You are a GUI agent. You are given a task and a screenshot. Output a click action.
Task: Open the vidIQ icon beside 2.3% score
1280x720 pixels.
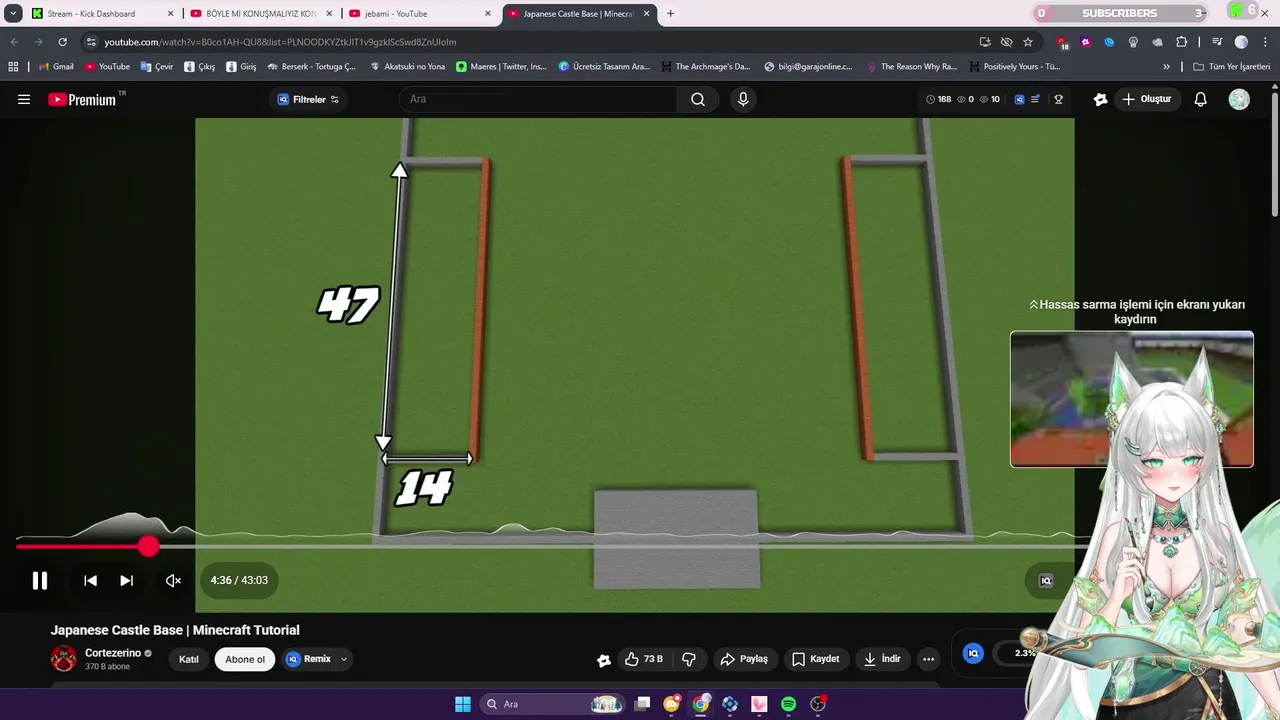pyautogui.click(x=973, y=653)
